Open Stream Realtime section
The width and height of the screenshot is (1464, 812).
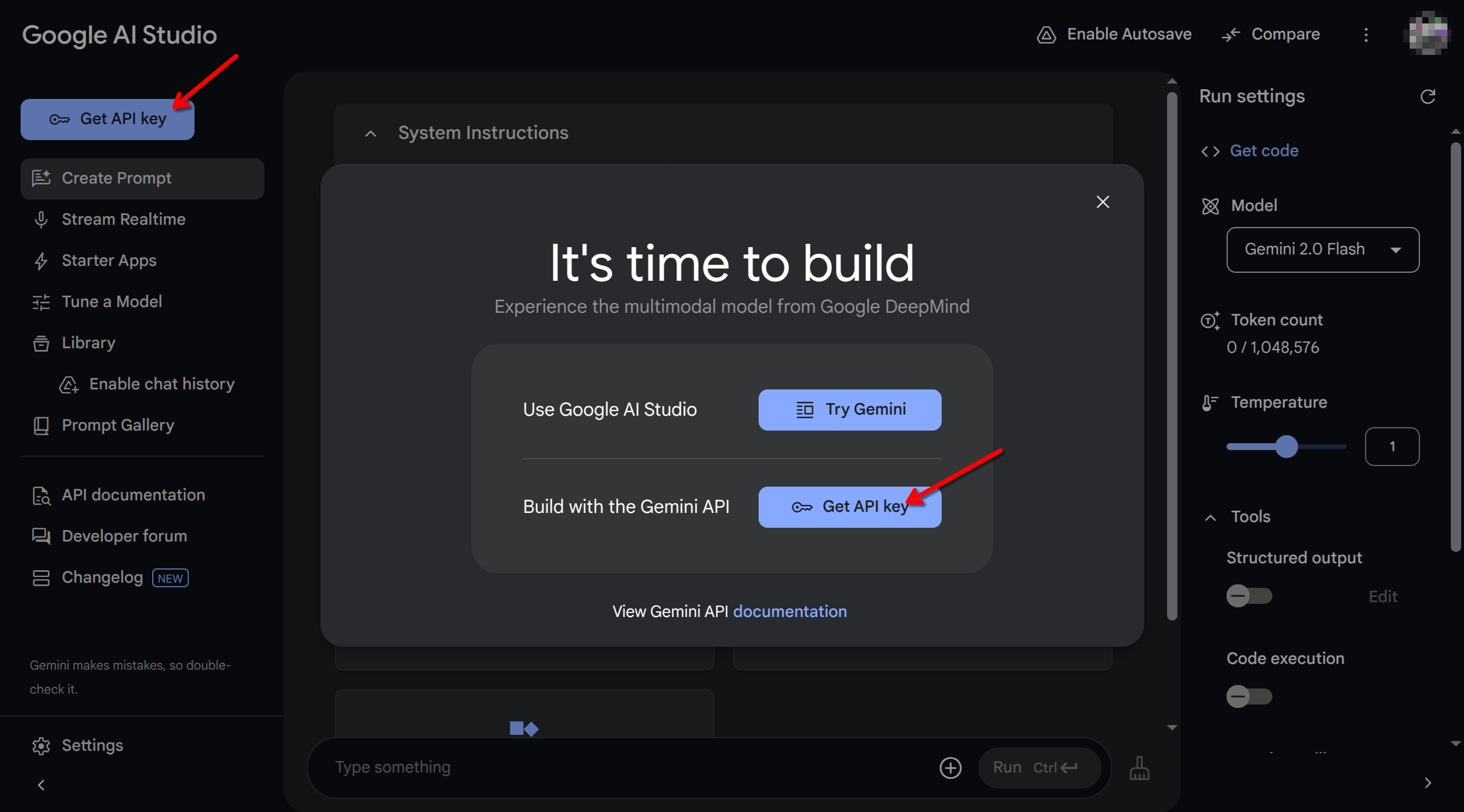click(x=124, y=220)
